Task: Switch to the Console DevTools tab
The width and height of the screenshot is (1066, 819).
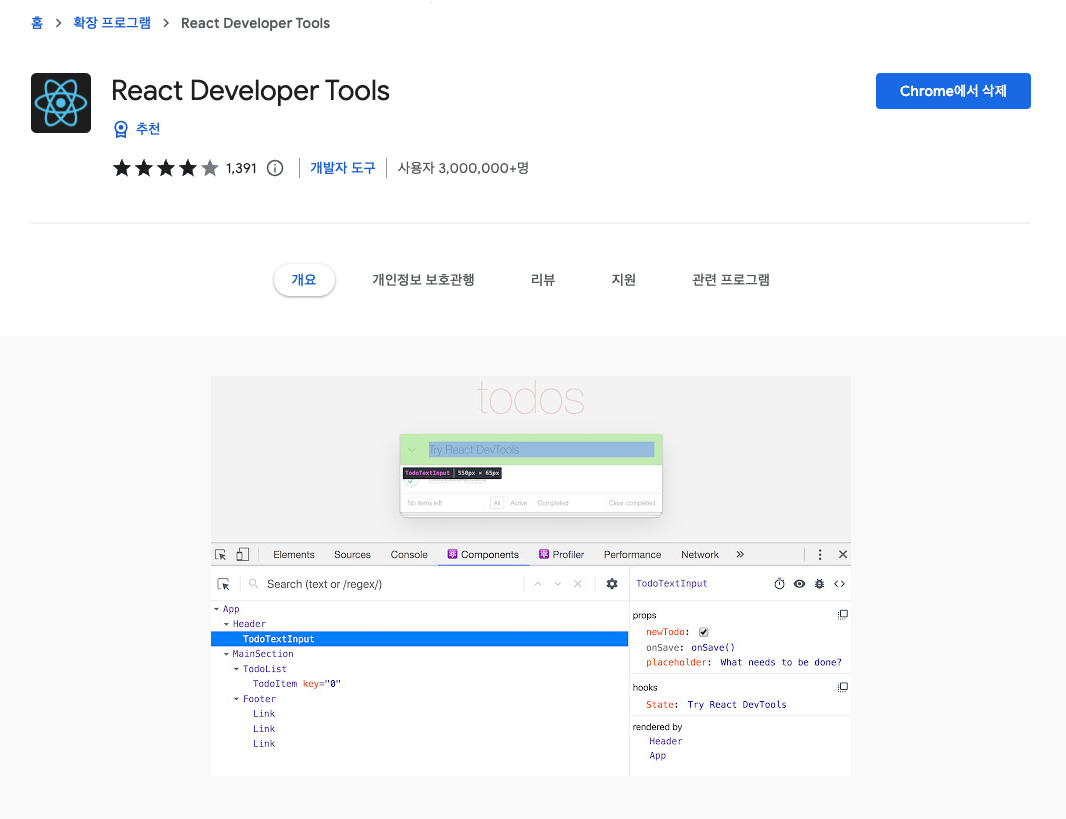Action: [x=409, y=555]
